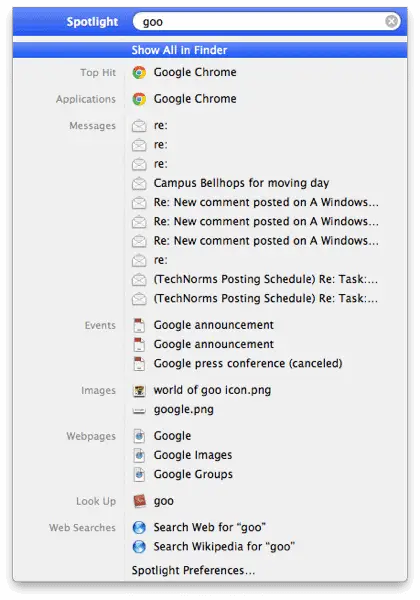
Task: Select Search Web for "goo"
Action: [210, 527]
